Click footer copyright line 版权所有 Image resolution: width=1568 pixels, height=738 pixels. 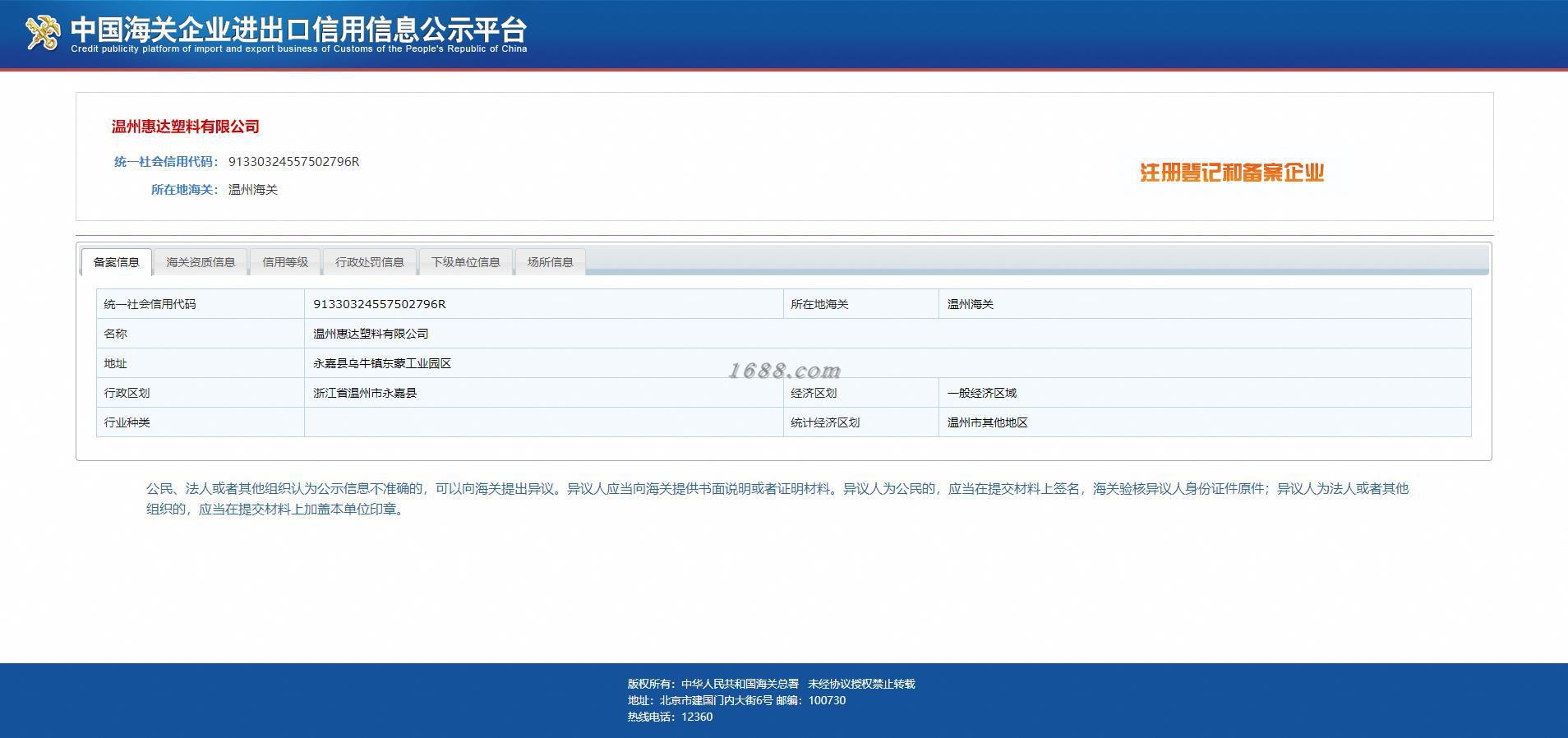point(771,684)
